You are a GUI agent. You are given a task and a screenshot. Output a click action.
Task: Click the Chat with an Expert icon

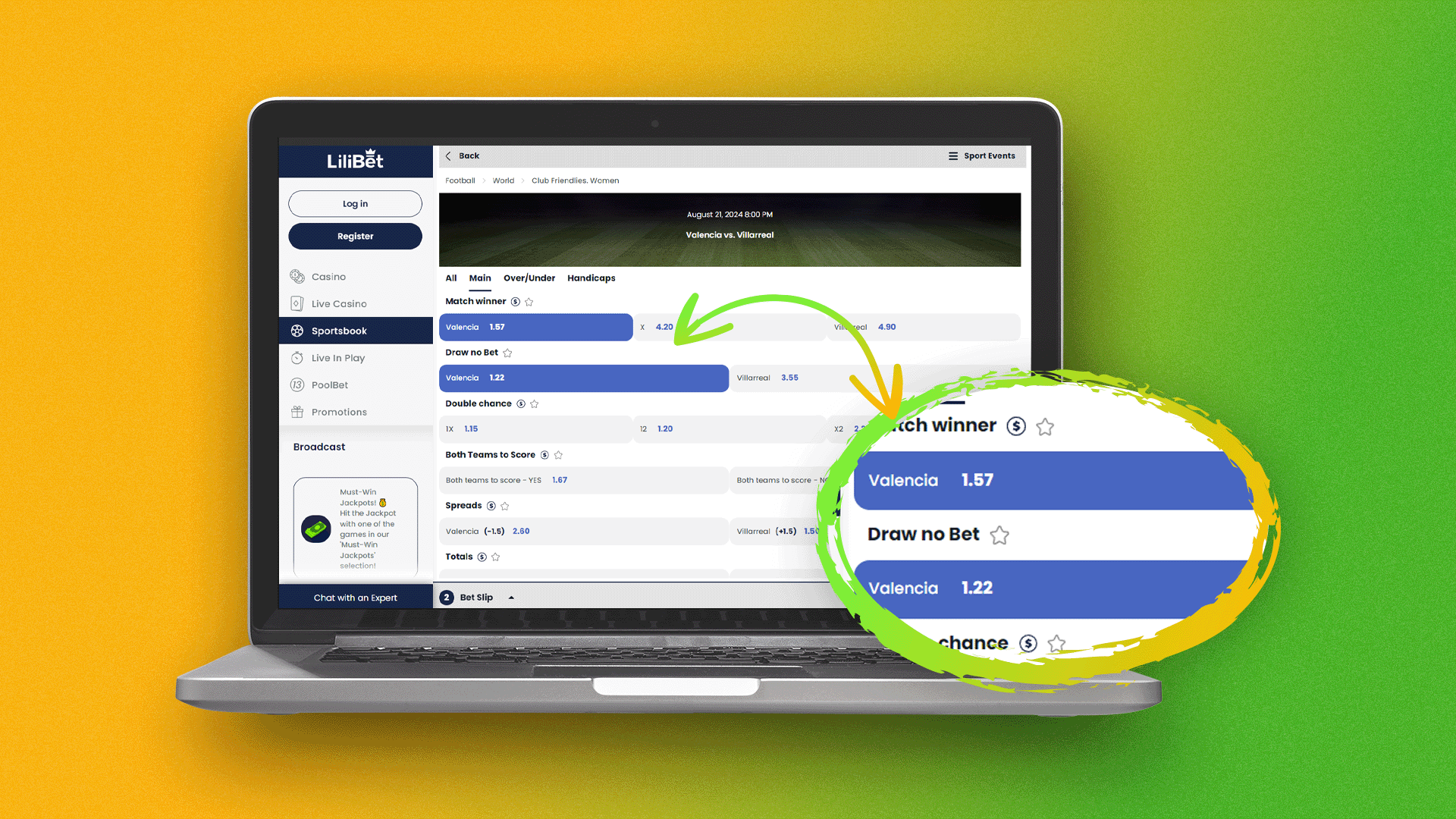pyautogui.click(x=356, y=597)
